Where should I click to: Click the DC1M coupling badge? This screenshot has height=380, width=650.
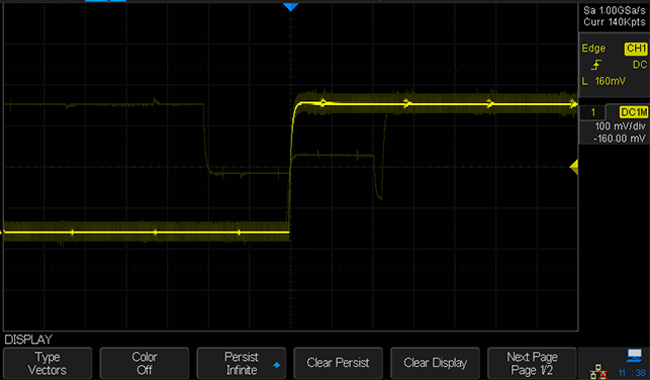(633, 112)
